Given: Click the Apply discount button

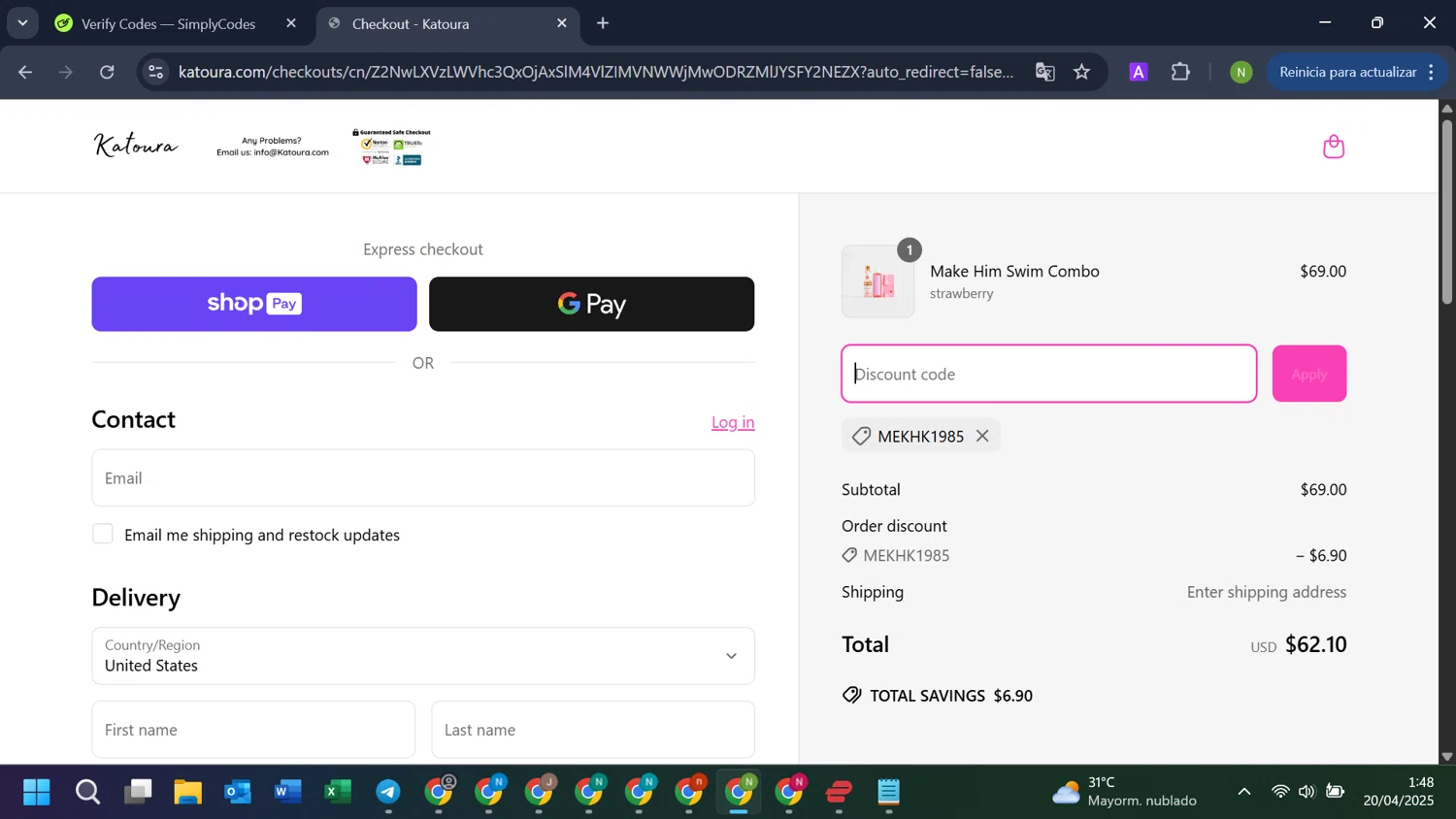Looking at the screenshot, I should coord(1308,374).
